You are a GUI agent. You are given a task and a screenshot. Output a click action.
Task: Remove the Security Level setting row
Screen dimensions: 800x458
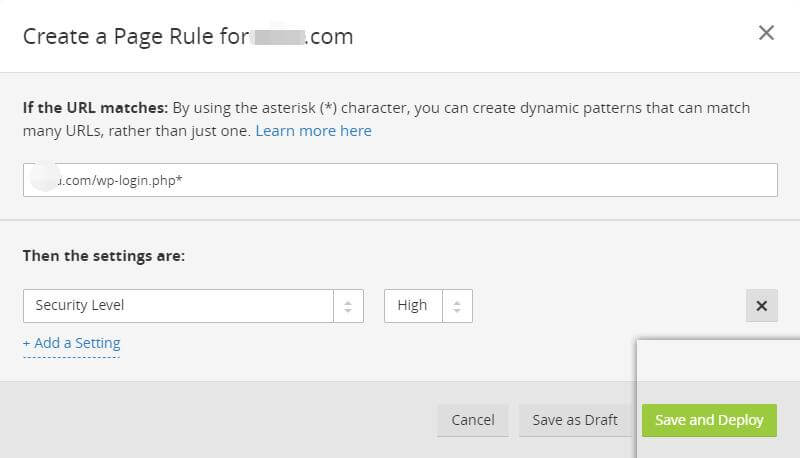point(761,306)
